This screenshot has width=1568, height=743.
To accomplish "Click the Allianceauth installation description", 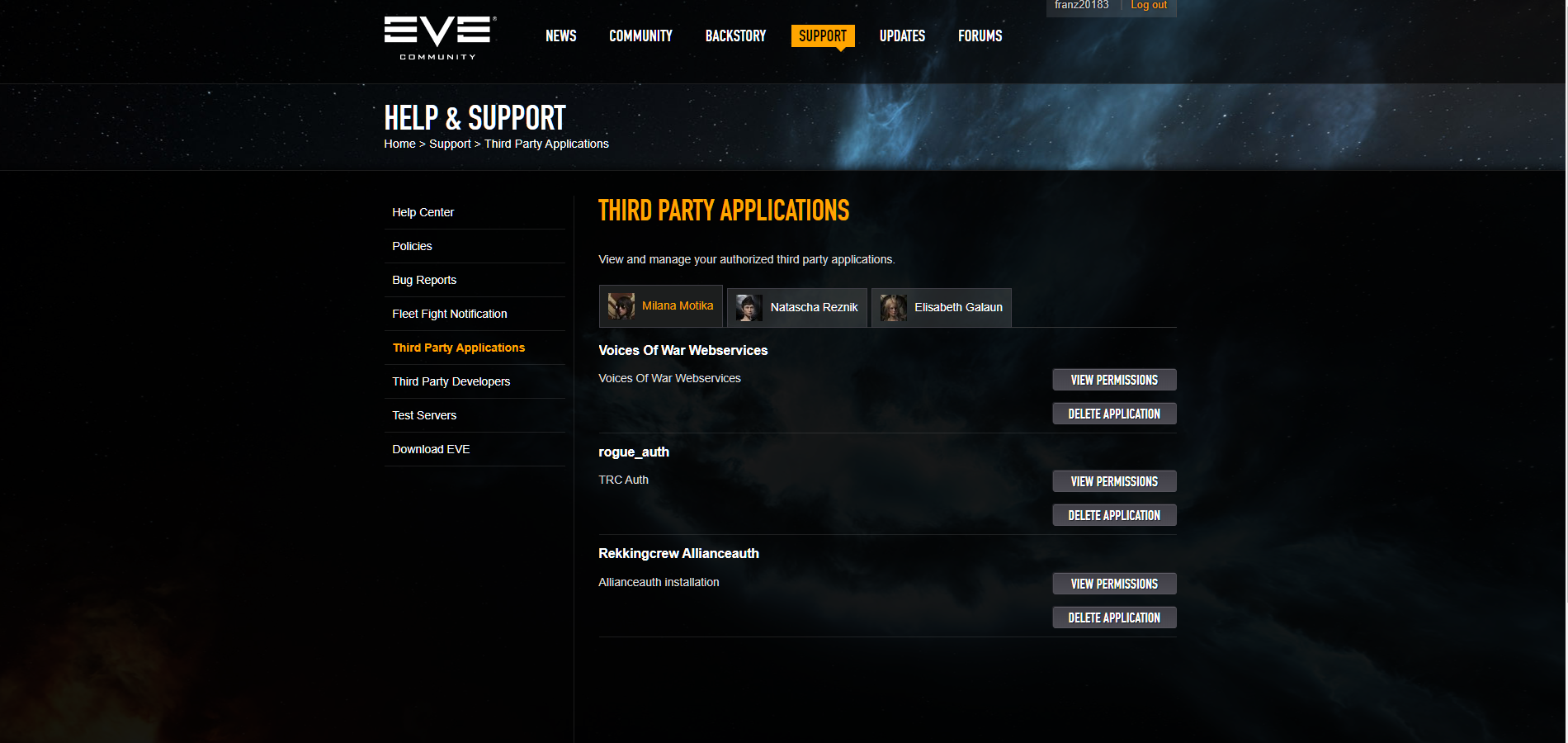I will tap(659, 582).
